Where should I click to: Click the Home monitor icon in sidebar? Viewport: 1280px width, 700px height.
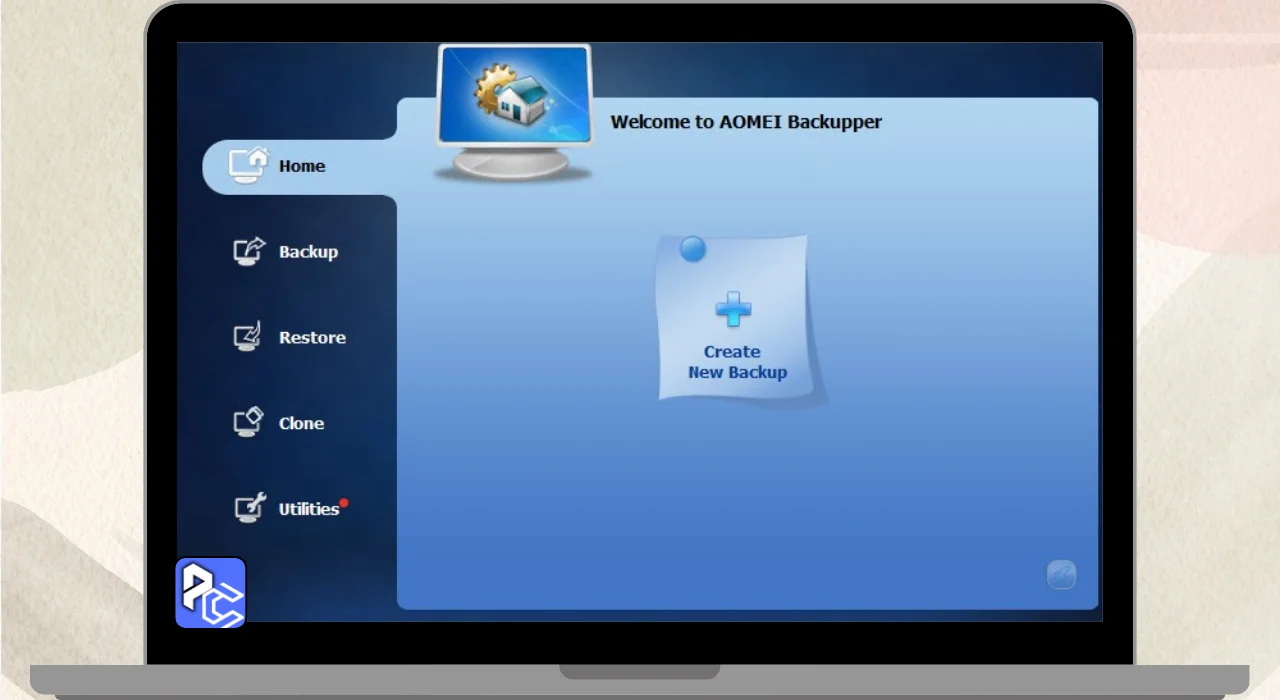[249, 165]
